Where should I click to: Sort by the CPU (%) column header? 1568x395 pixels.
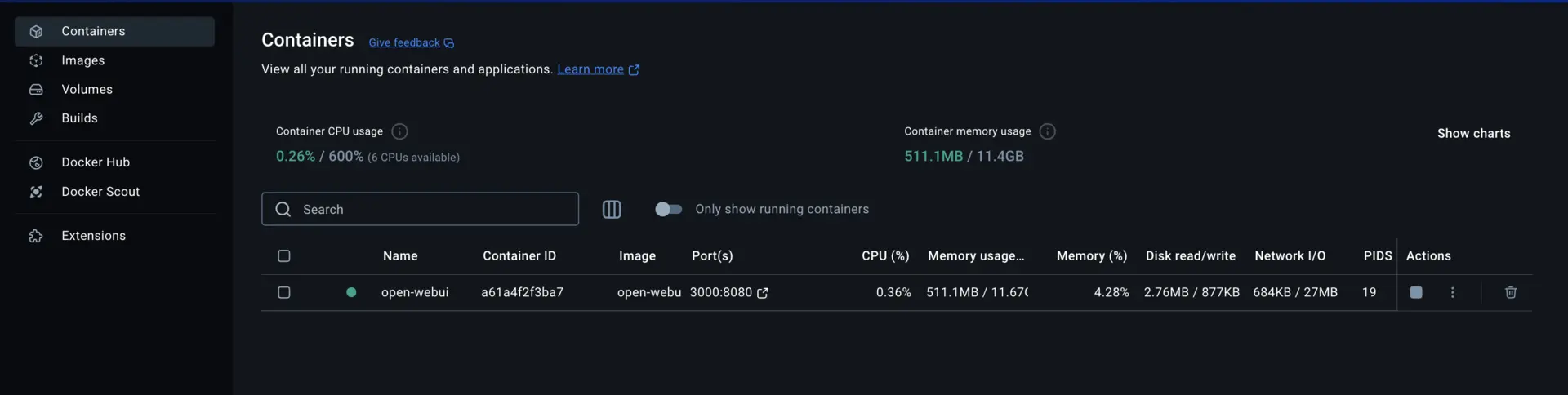[885, 255]
